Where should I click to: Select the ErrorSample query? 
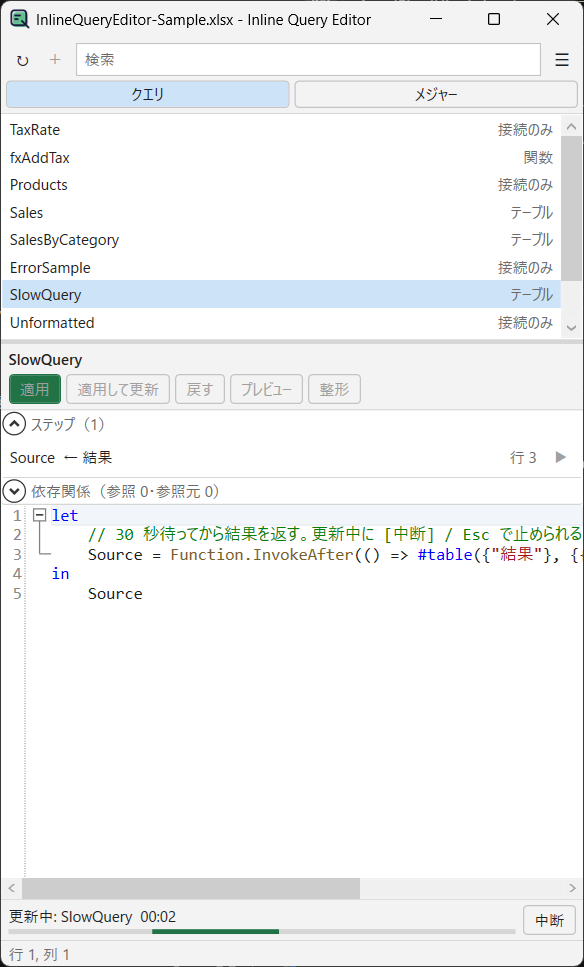[x=281, y=267]
